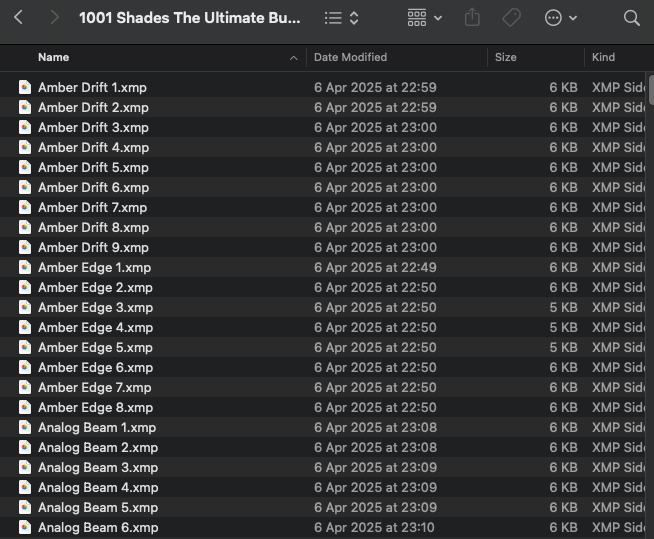Select the Amber Edge 1.xmp file
The width and height of the screenshot is (654, 539).
click(x=95, y=267)
